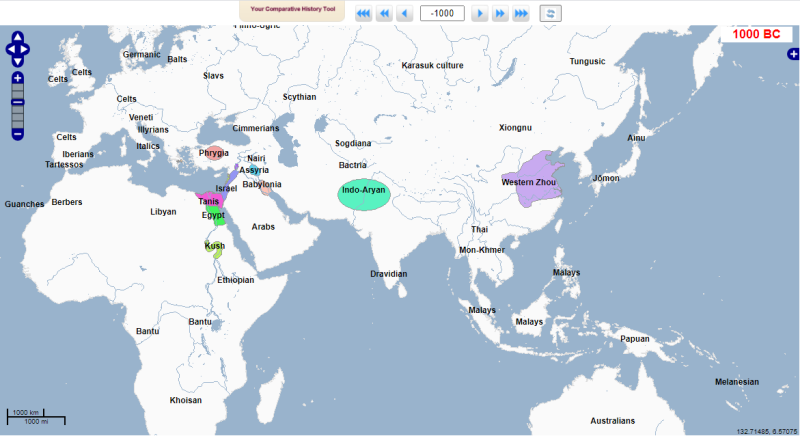This screenshot has height=436, width=800.
Task: Skip forward with the double-arrow button
Action: point(500,13)
